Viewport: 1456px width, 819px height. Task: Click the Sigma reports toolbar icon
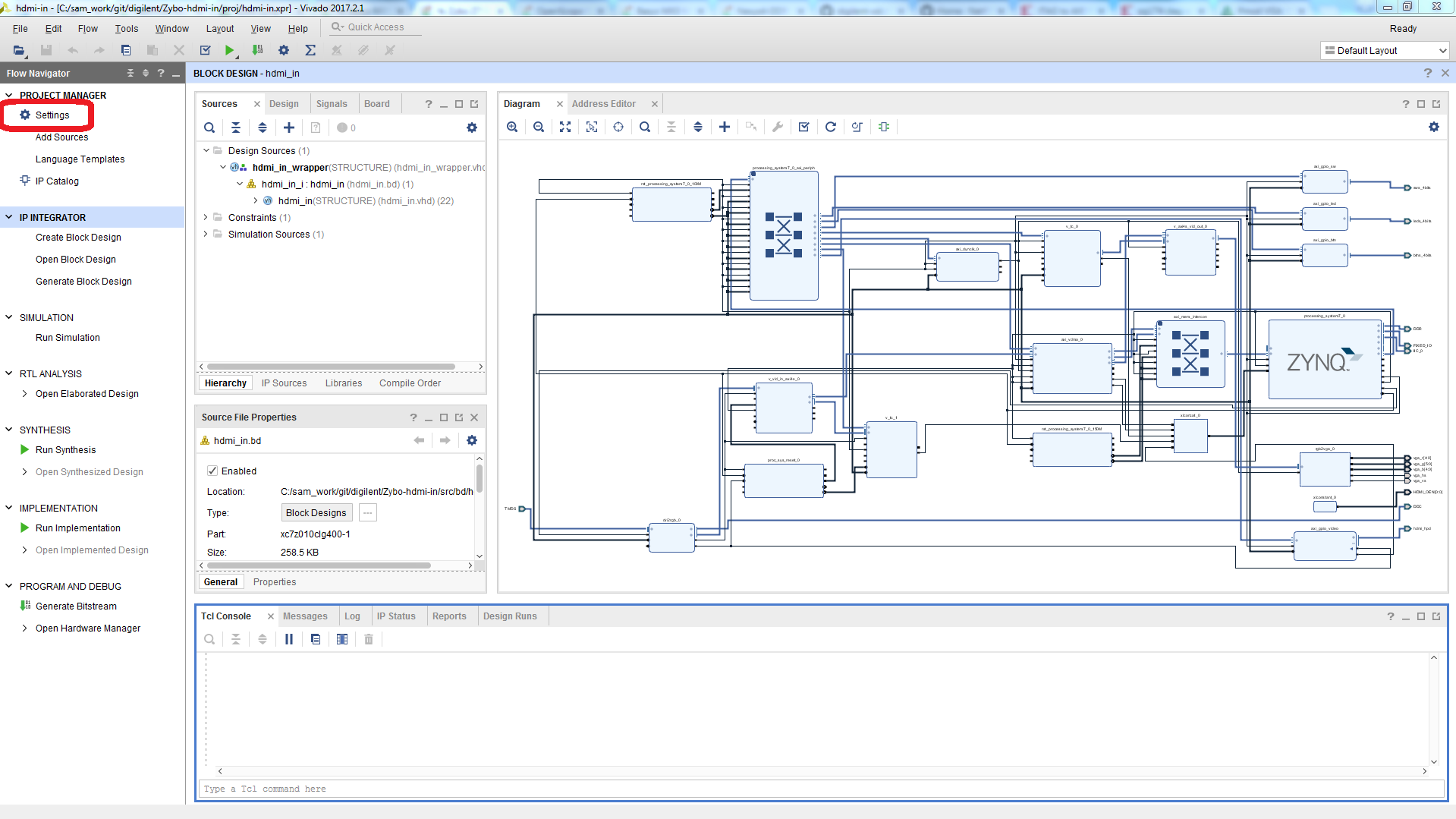pyautogui.click(x=310, y=50)
